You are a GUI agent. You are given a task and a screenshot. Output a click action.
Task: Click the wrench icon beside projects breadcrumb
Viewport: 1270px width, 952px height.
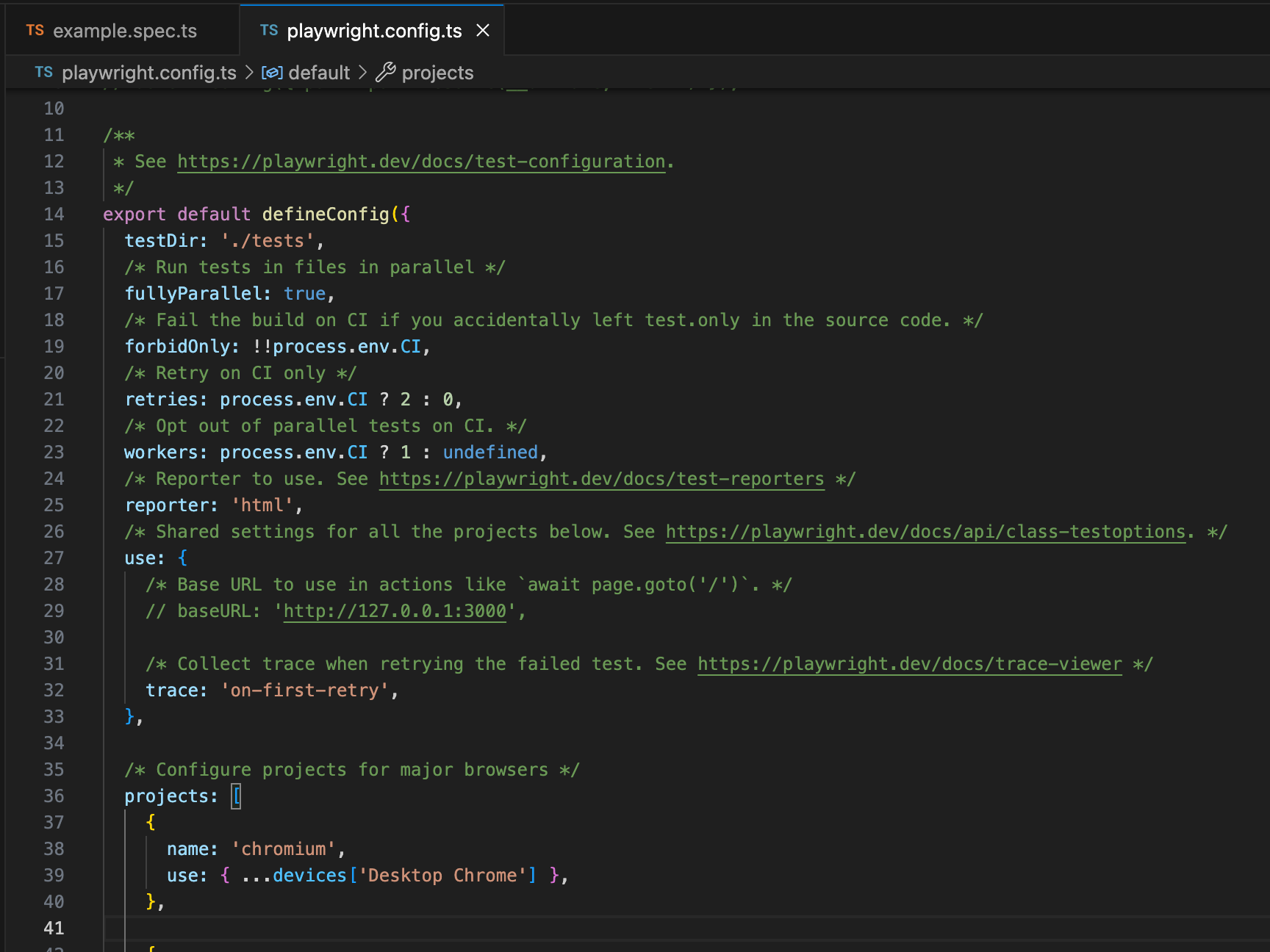(386, 72)
